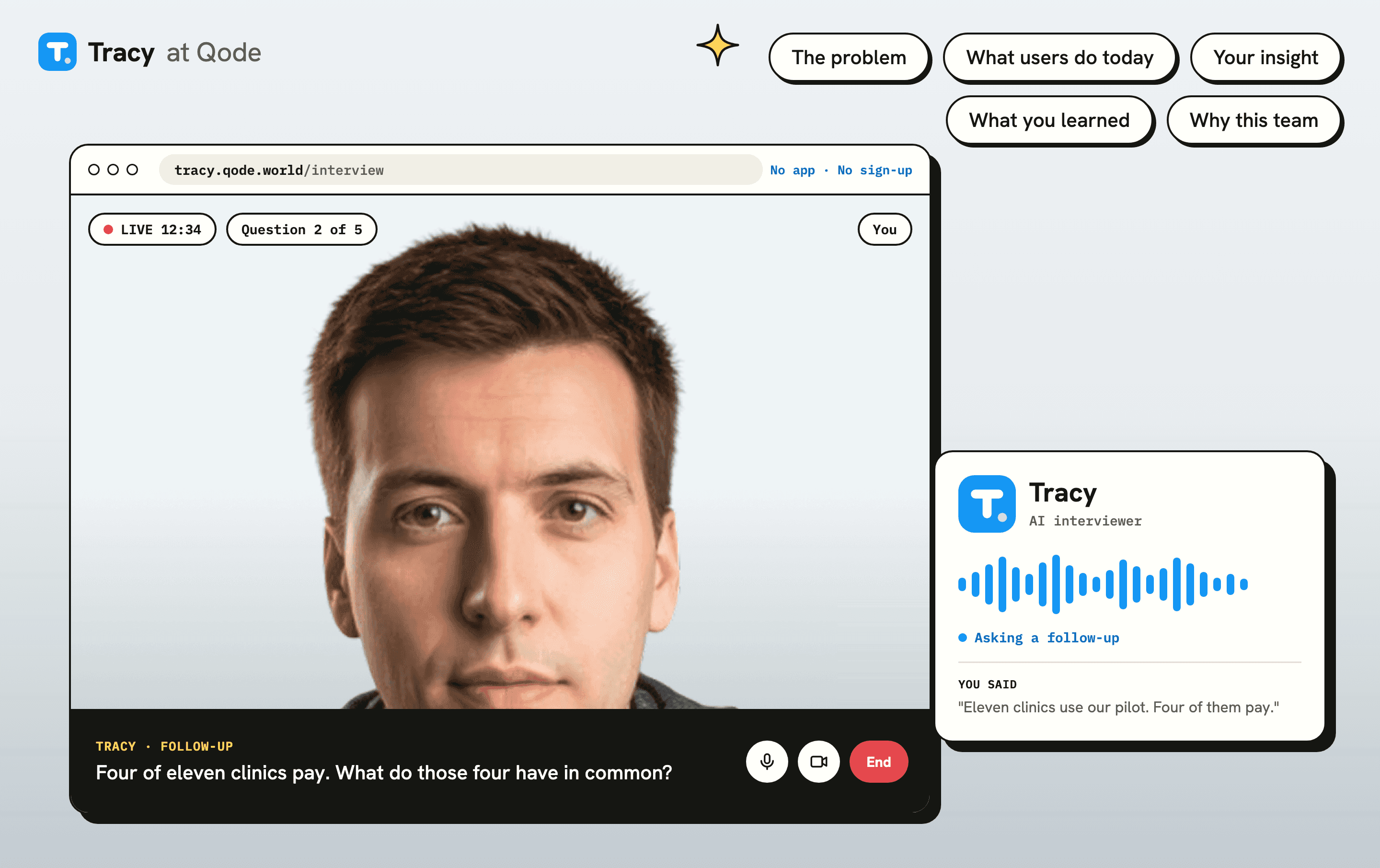
Task: Toggle the microphone button
Action: pyautogui.click(x=767, y=762)
